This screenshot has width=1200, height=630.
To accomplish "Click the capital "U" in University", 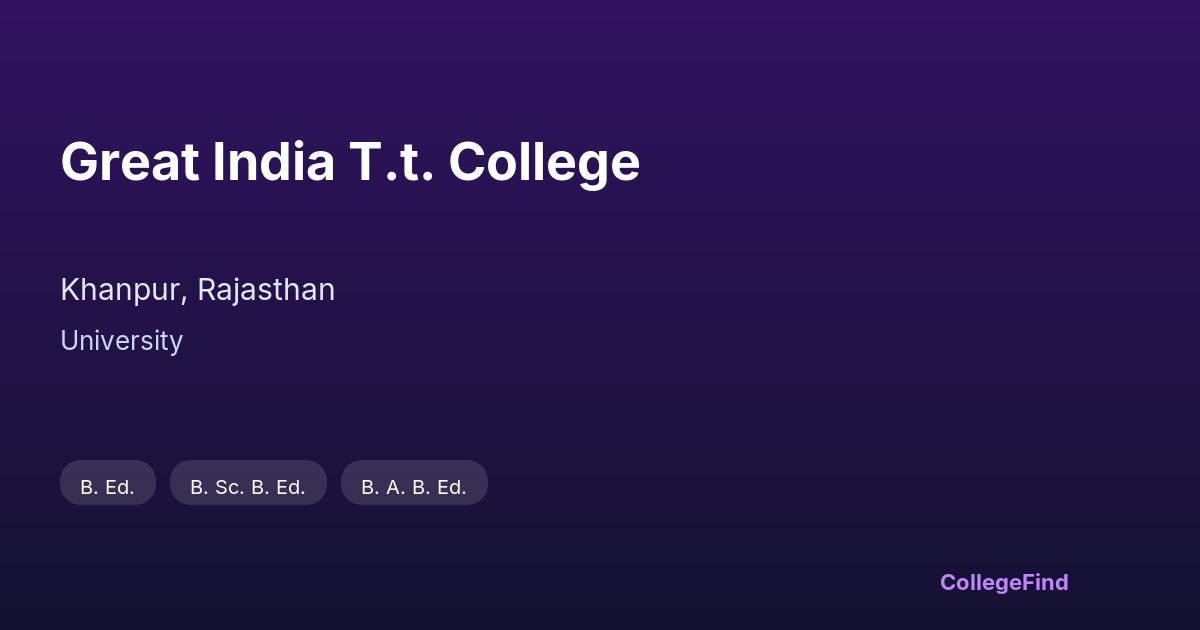I will tap(68, 341).
